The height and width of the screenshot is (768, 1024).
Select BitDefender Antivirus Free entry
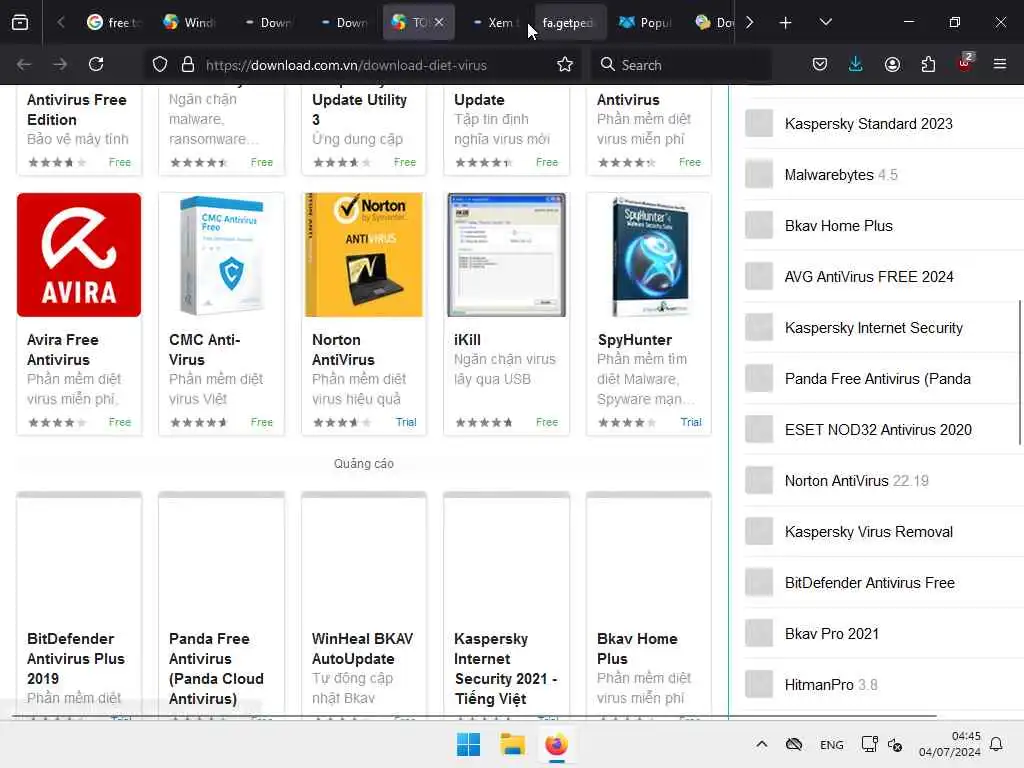(x=869, y=582)
